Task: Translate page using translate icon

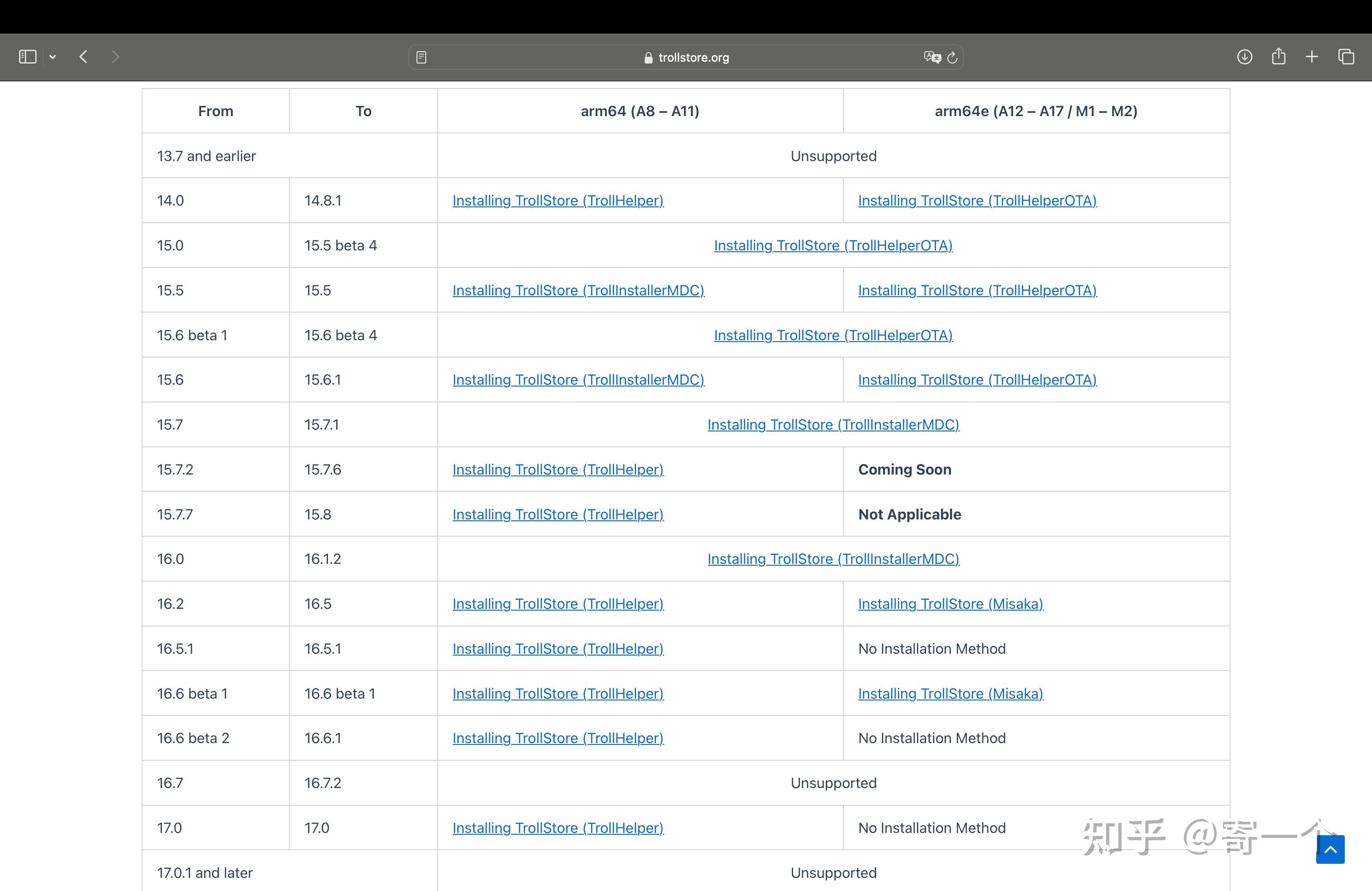Action: coord(931,57)
